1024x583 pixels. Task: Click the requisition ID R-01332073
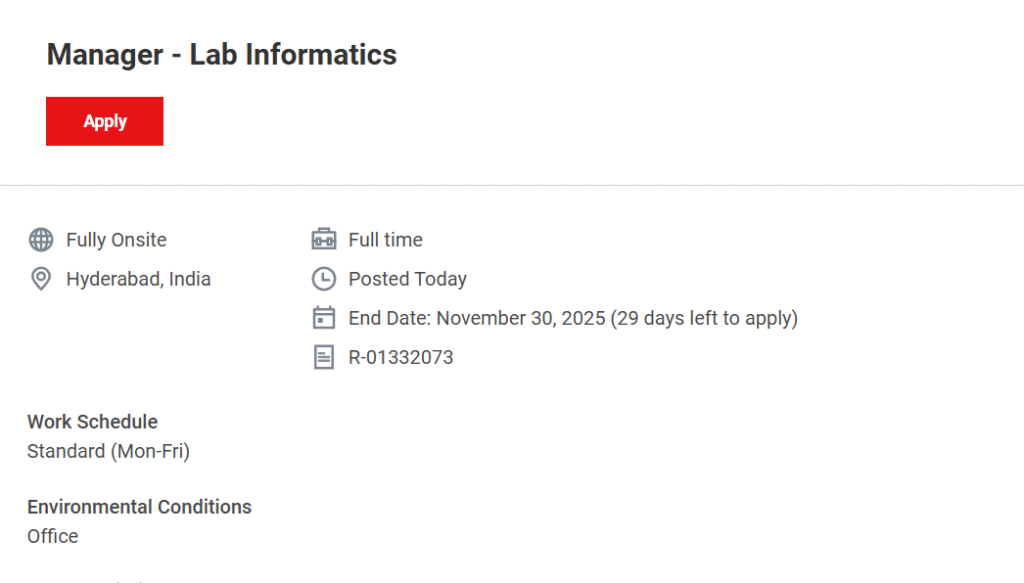(400, 357)
